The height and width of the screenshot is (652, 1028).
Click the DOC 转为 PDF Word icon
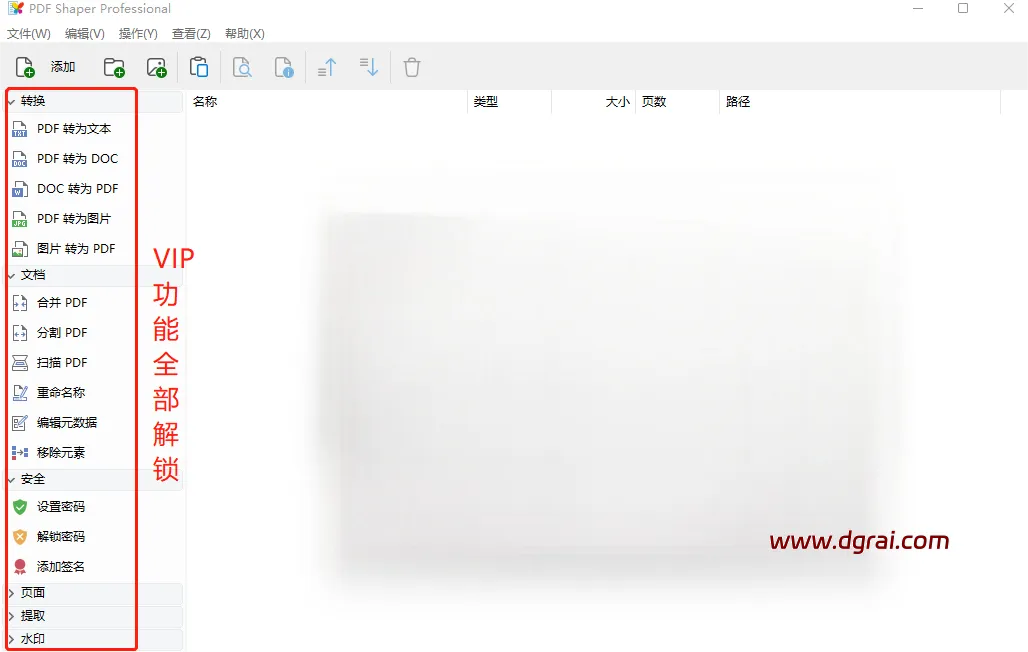[x=20, y=190]
